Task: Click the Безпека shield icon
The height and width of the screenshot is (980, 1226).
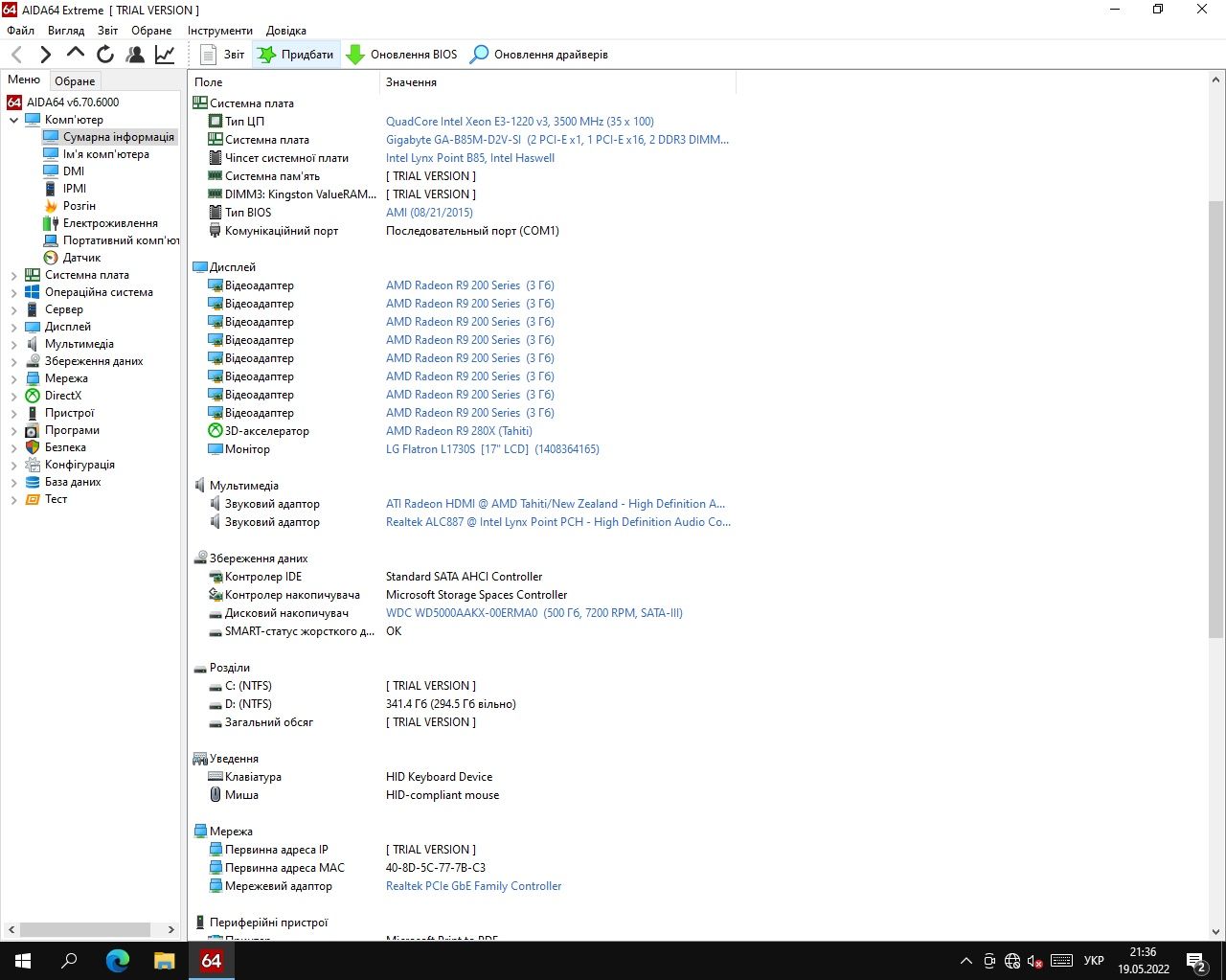Action: 33,447
